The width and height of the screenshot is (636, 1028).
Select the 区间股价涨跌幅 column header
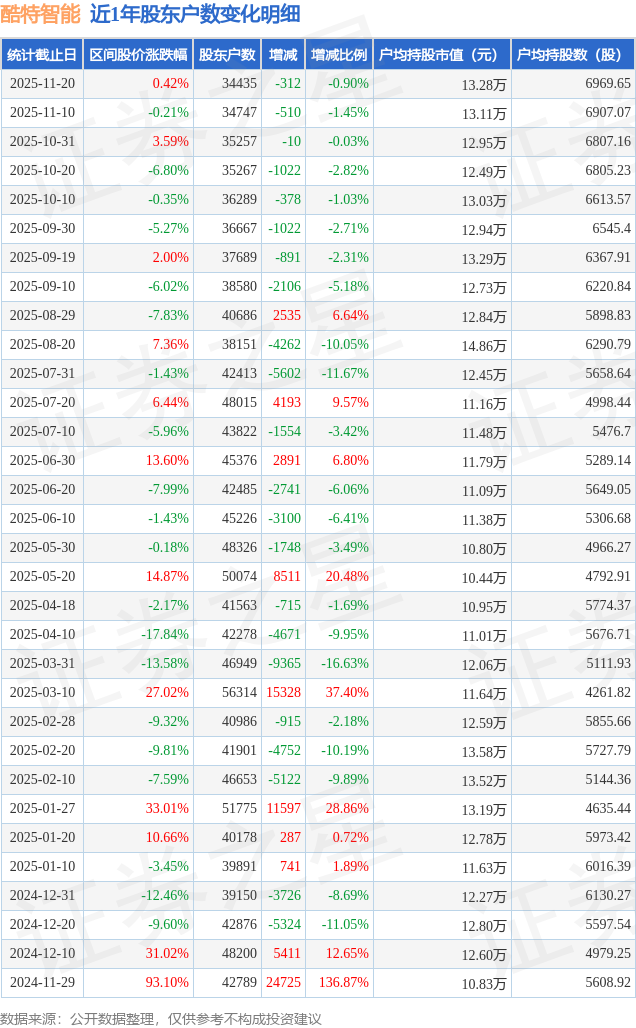[138, 55]
